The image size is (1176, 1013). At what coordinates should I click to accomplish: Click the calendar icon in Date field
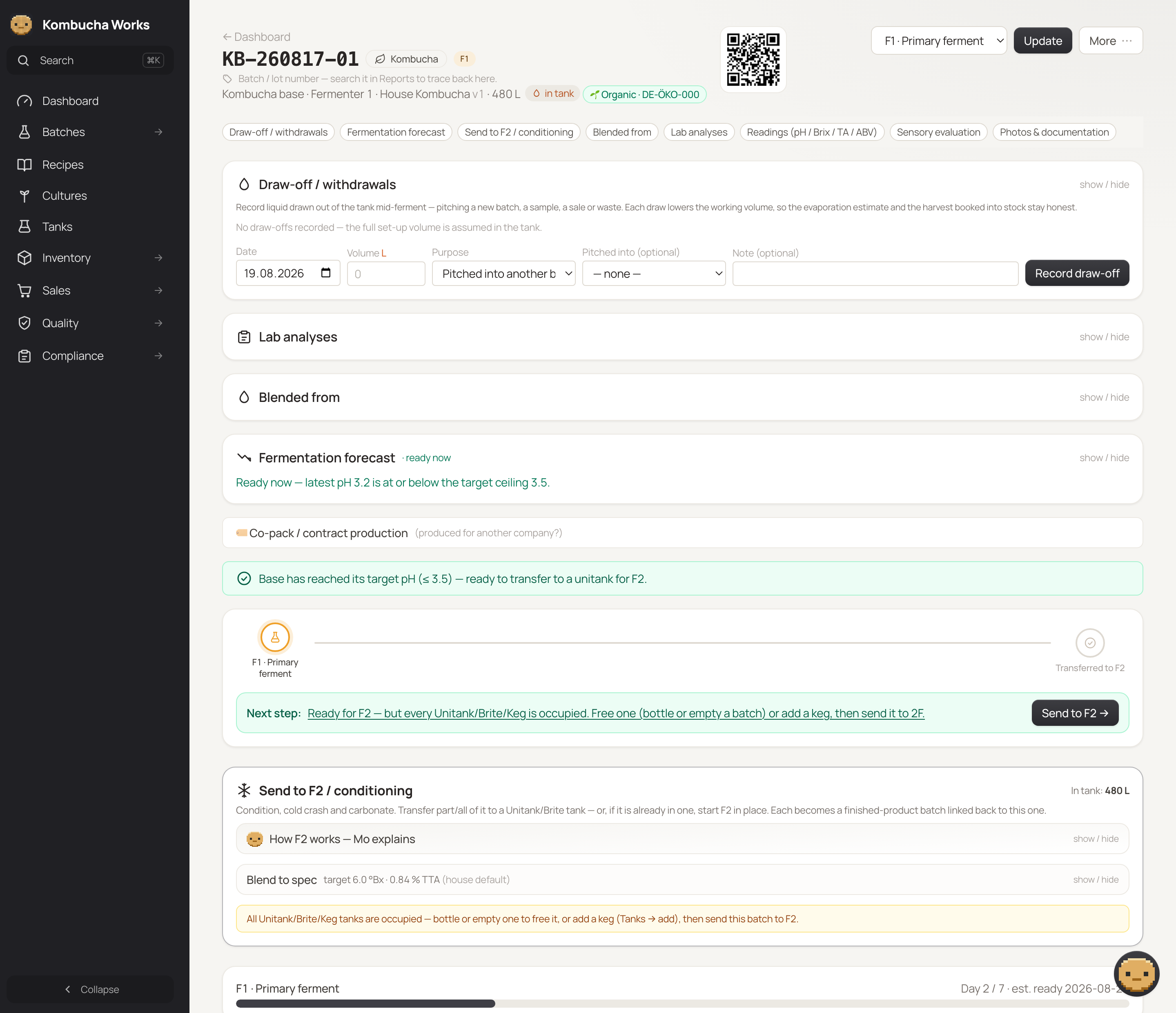coord(326,273)
